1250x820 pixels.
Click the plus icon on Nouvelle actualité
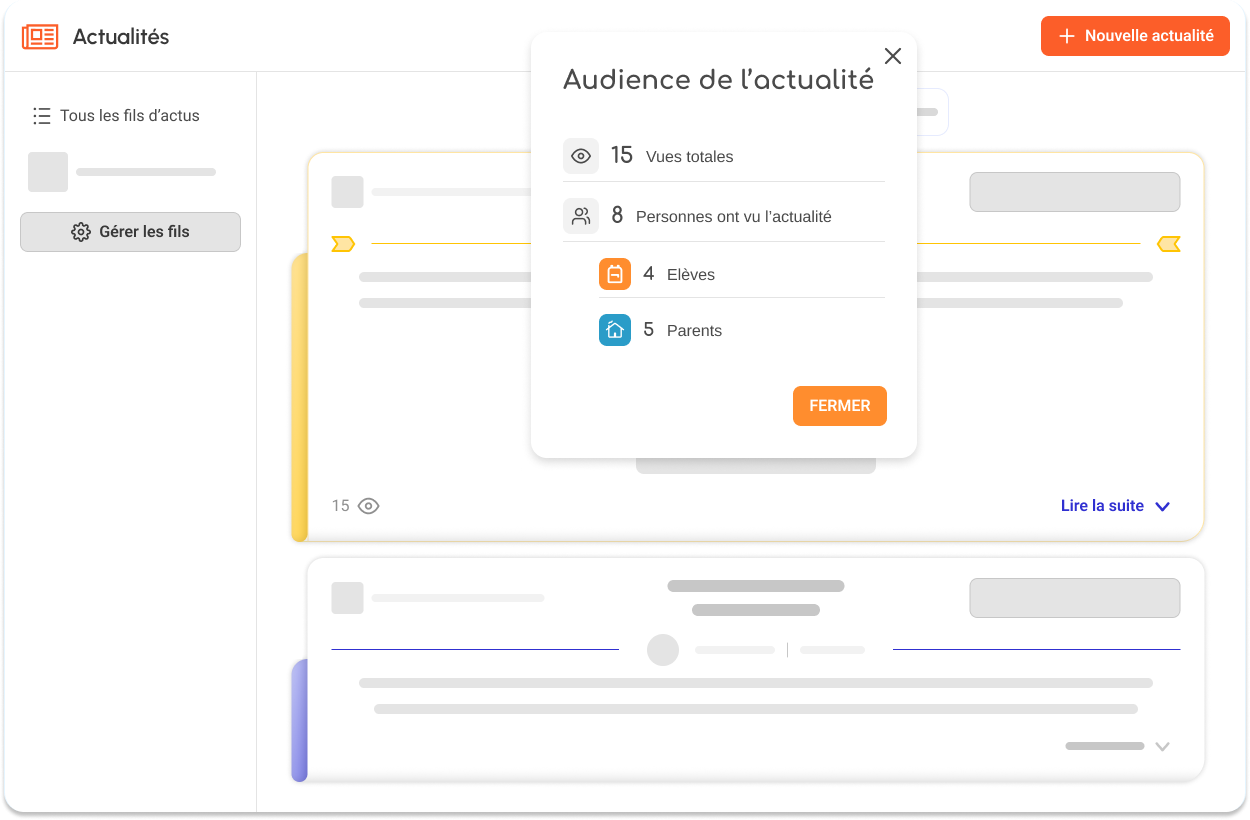coord(1067,35)
